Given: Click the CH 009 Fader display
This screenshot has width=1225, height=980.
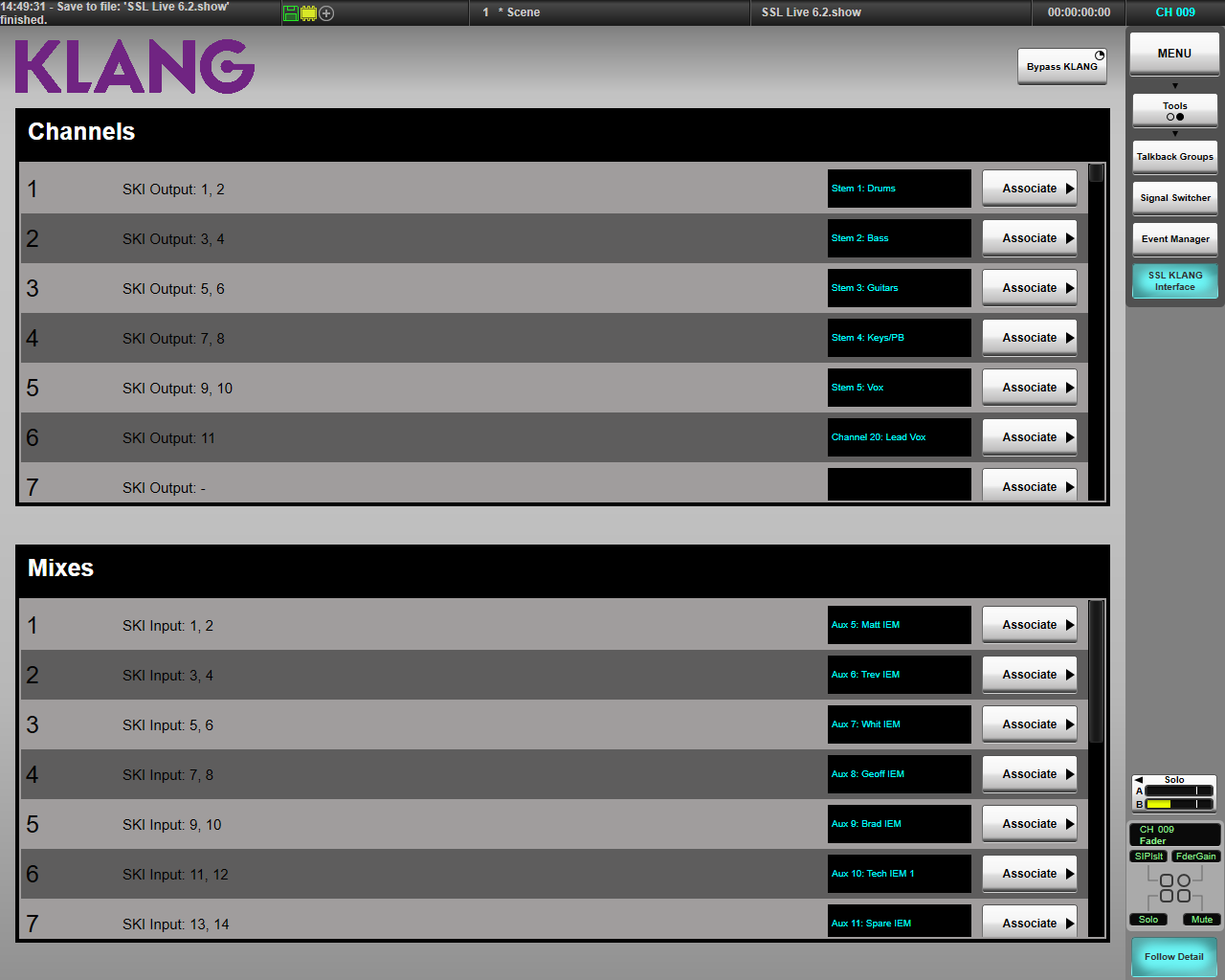Looking at the screenshot, I should coord(1174,834).
